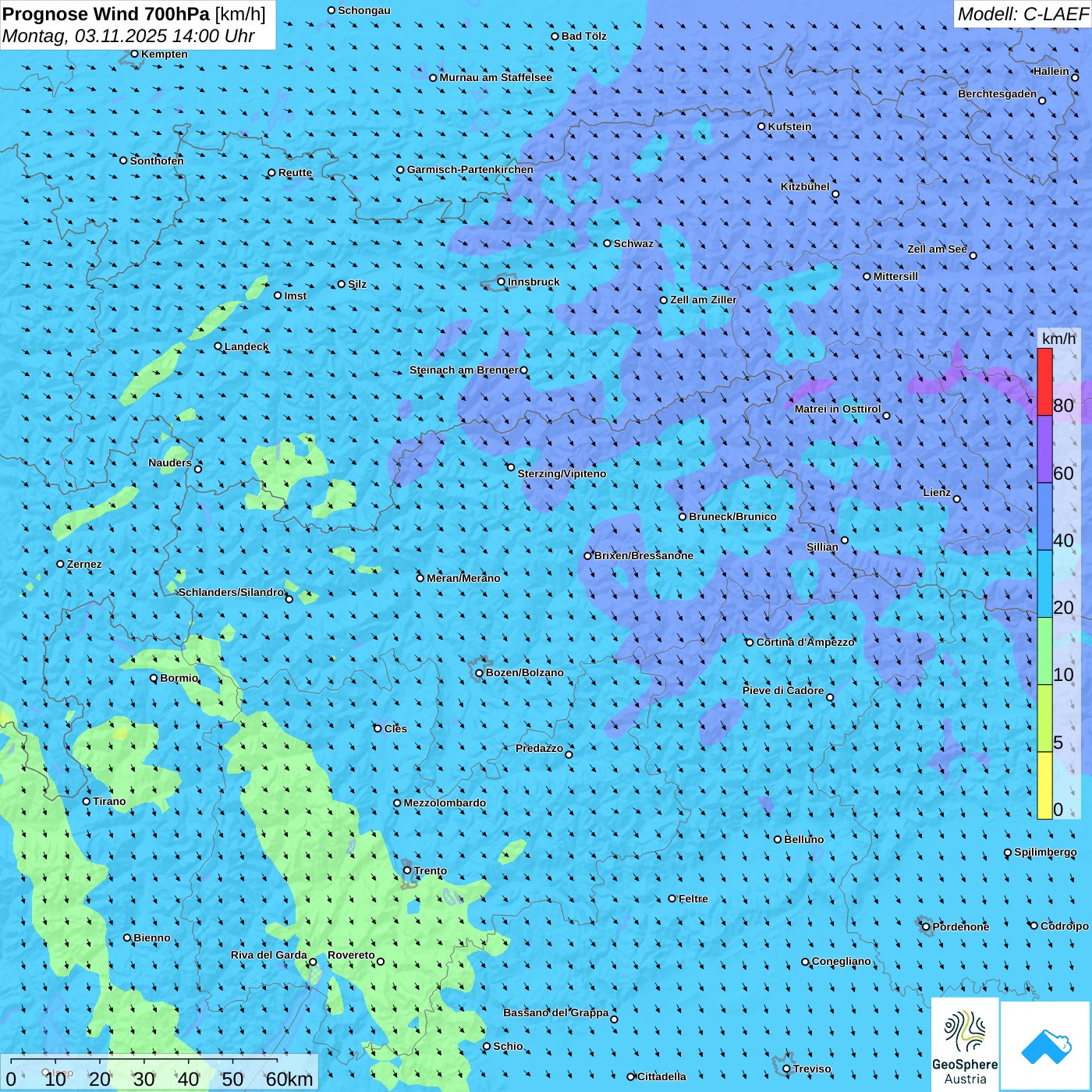The height and width of the screenshot is (1092, 1092).
Task: Click the 'Zell am Ziller' label
Action: pos(704,300)
